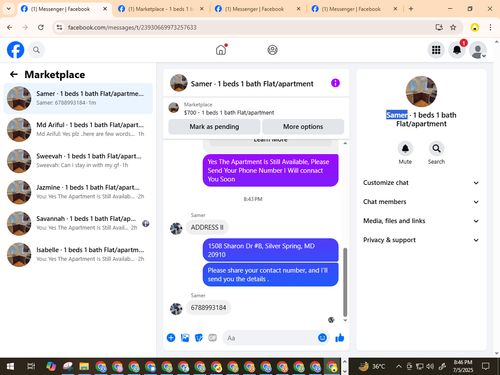500x375 pixels.
Task: Open the Samer conversation in list
Action: coord(78,98)
